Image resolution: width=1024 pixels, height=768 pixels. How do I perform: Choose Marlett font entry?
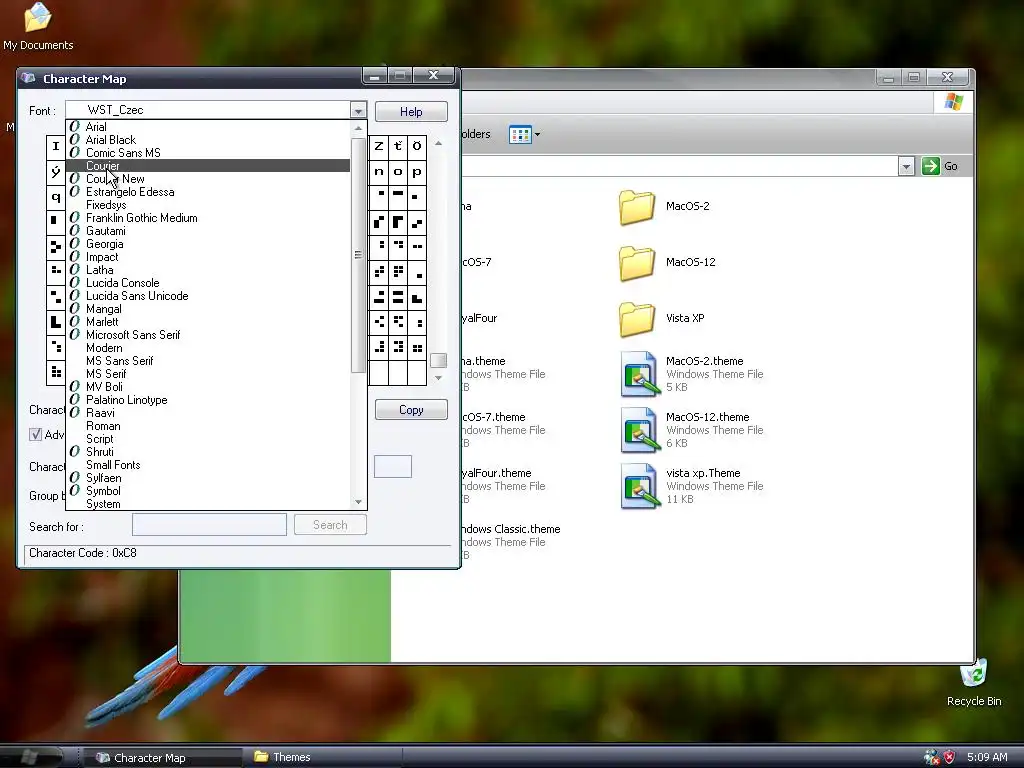tap(208, 322)
